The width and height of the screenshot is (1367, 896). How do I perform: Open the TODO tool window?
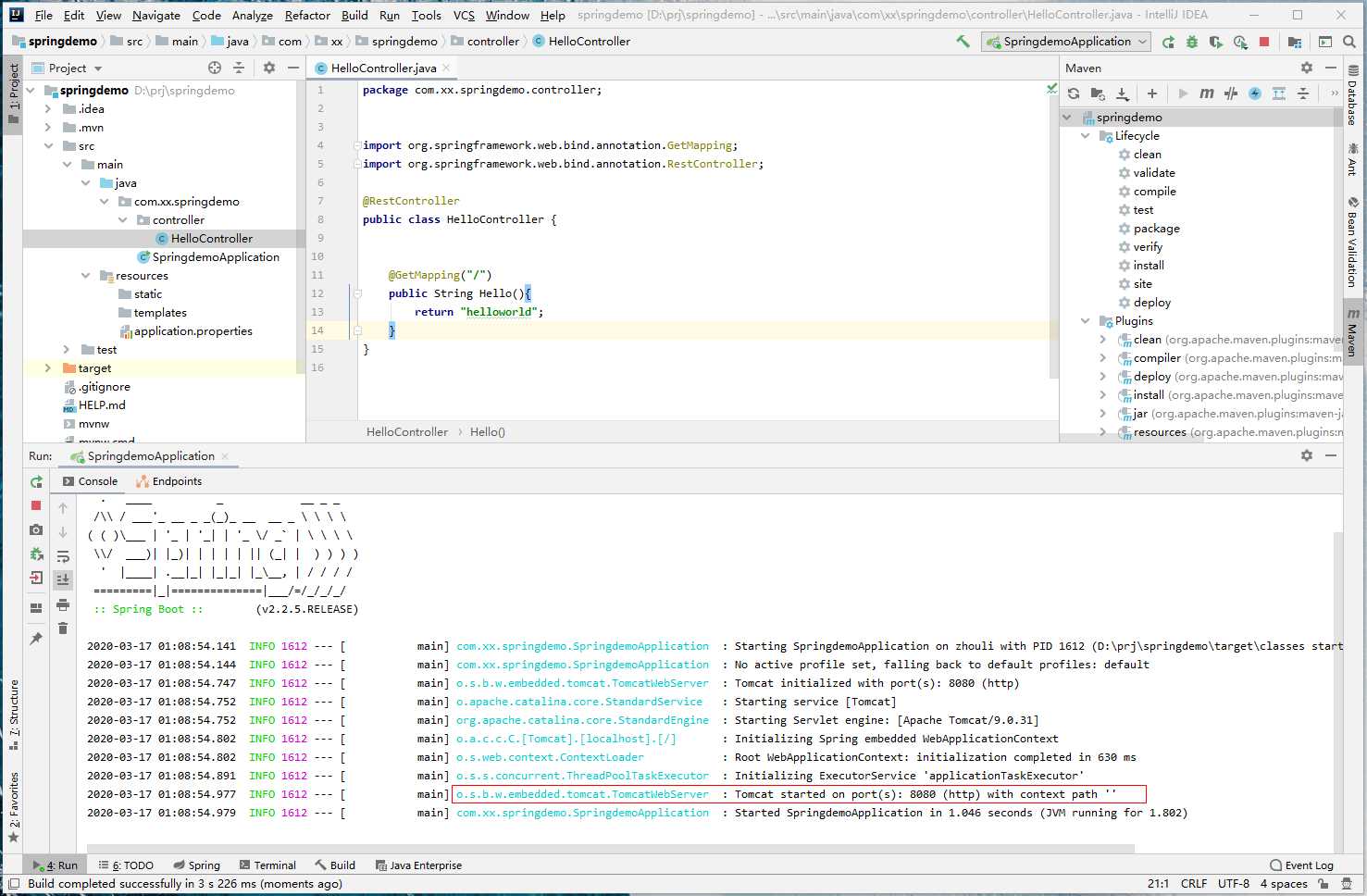[x=127, y=865]
